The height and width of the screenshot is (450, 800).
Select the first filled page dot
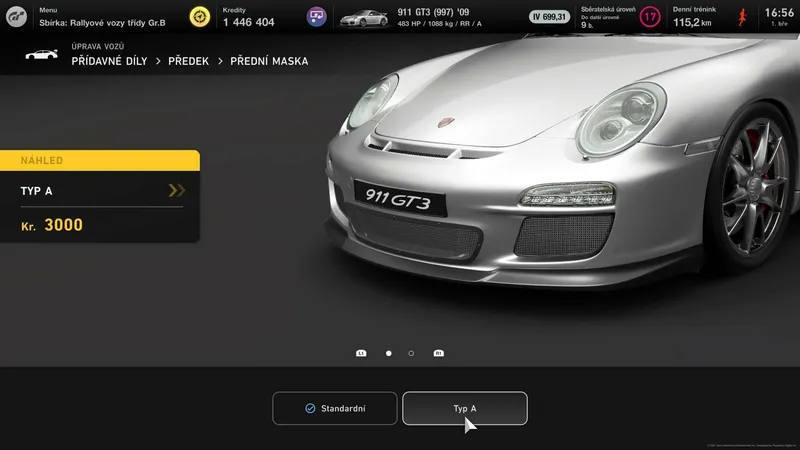[389, 353]
